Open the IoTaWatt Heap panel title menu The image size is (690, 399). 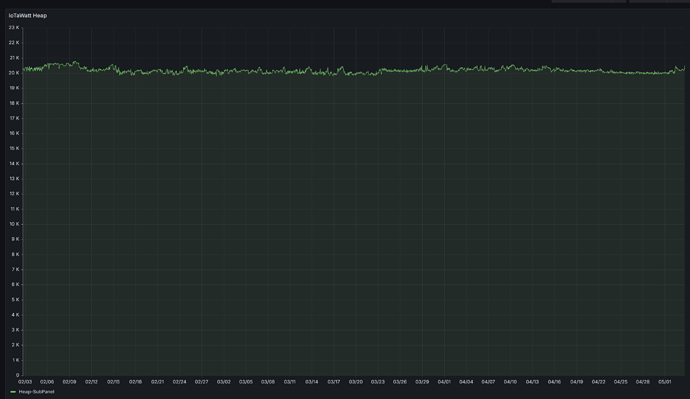point(28,15)
